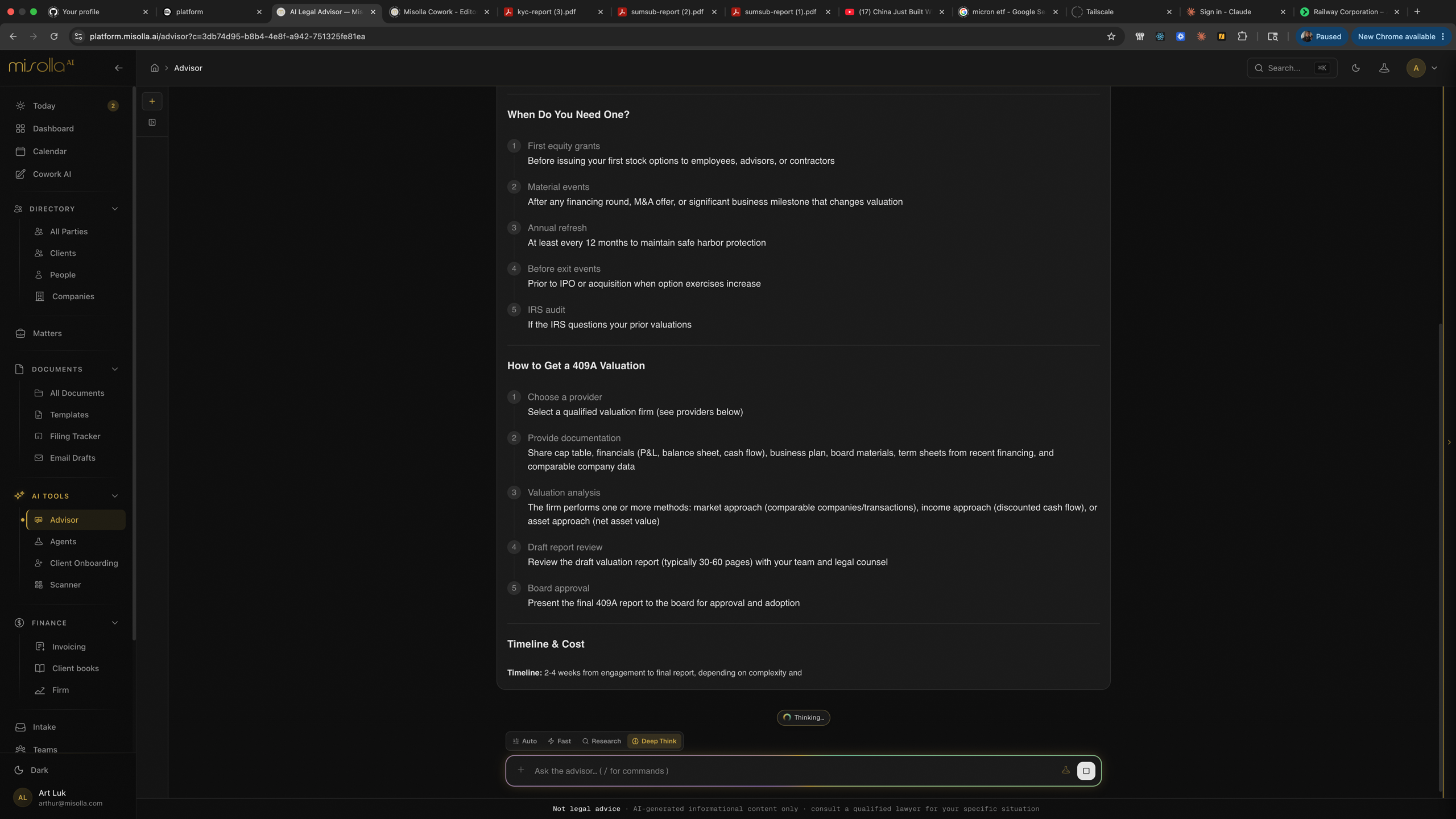1456x819 pixels.
Task: Collapse the Misolla sidebar with the arrow
Action: click(118, 68)
